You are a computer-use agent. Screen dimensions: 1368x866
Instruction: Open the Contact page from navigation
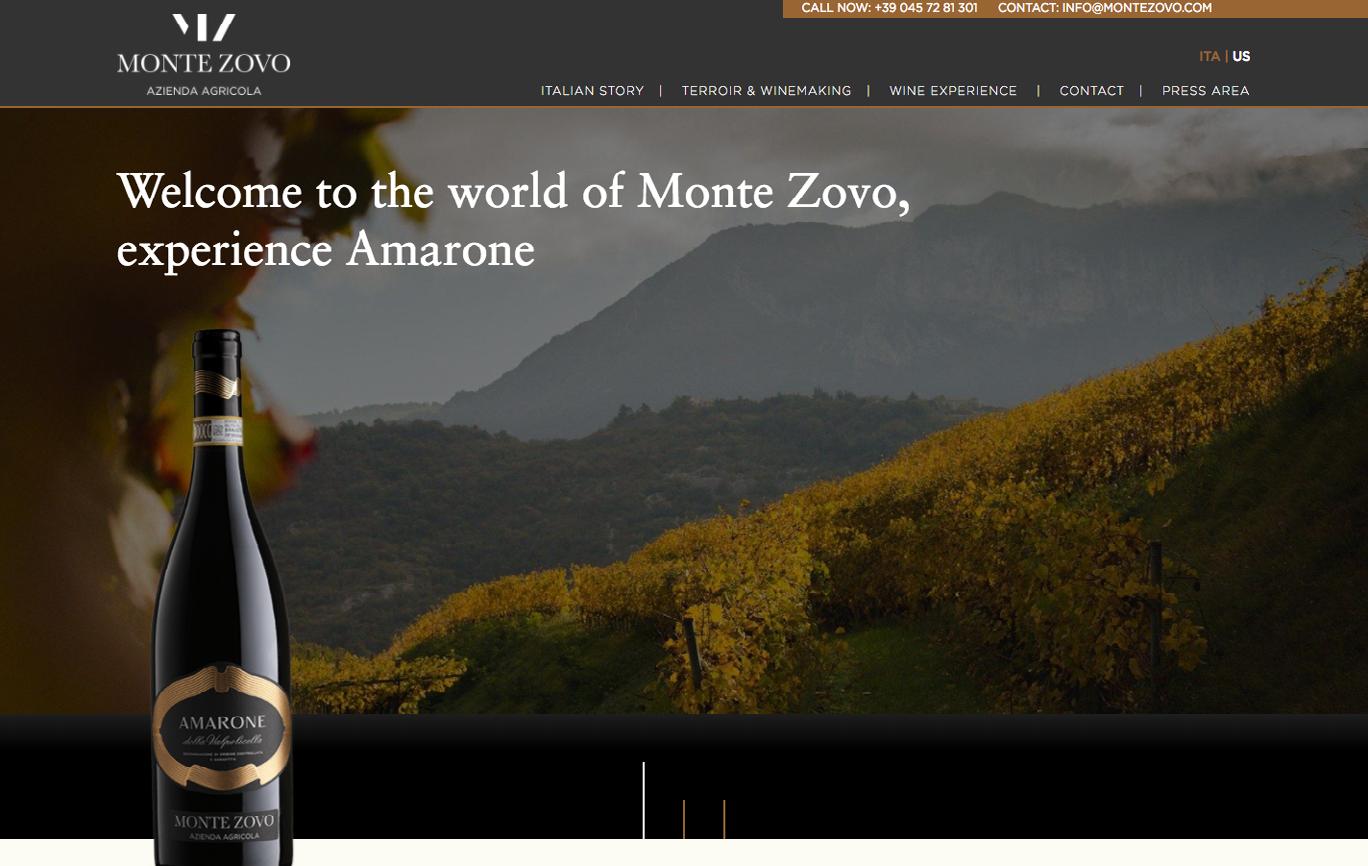tap(1092, 90)
